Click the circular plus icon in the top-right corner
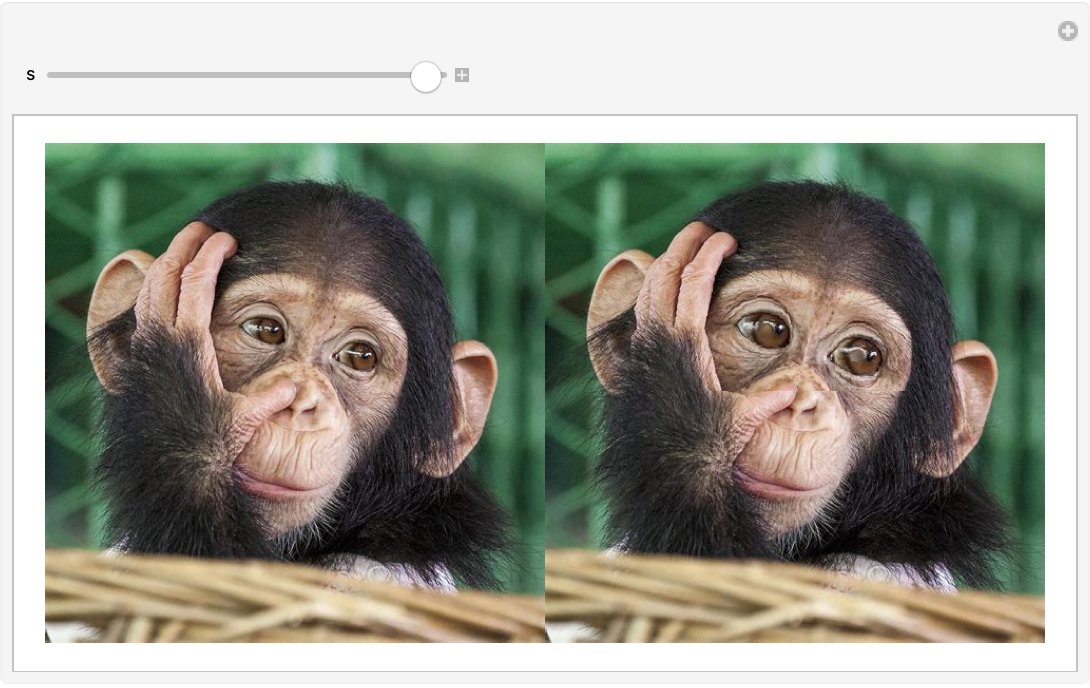Screen dimensions: 1090x688 pyautogui.click(x=1068, y=32)
